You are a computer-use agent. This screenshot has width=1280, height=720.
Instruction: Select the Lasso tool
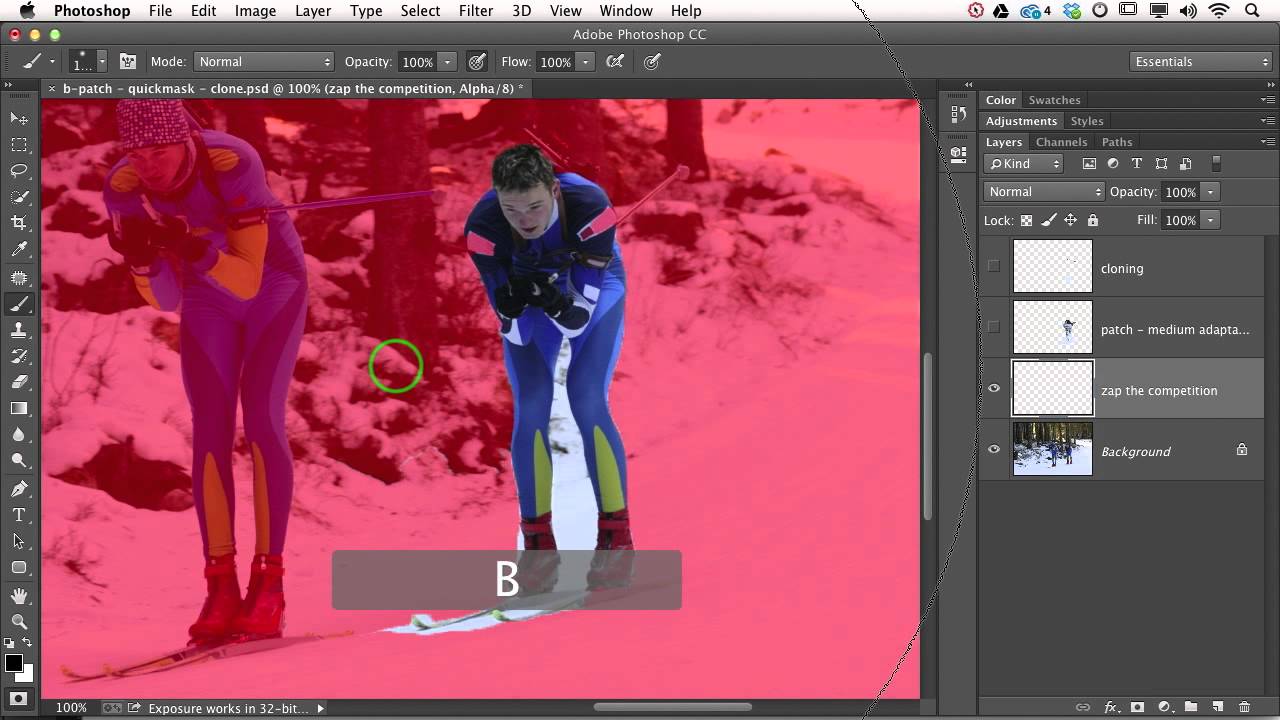pyautogui.click(x=19, y=171)
